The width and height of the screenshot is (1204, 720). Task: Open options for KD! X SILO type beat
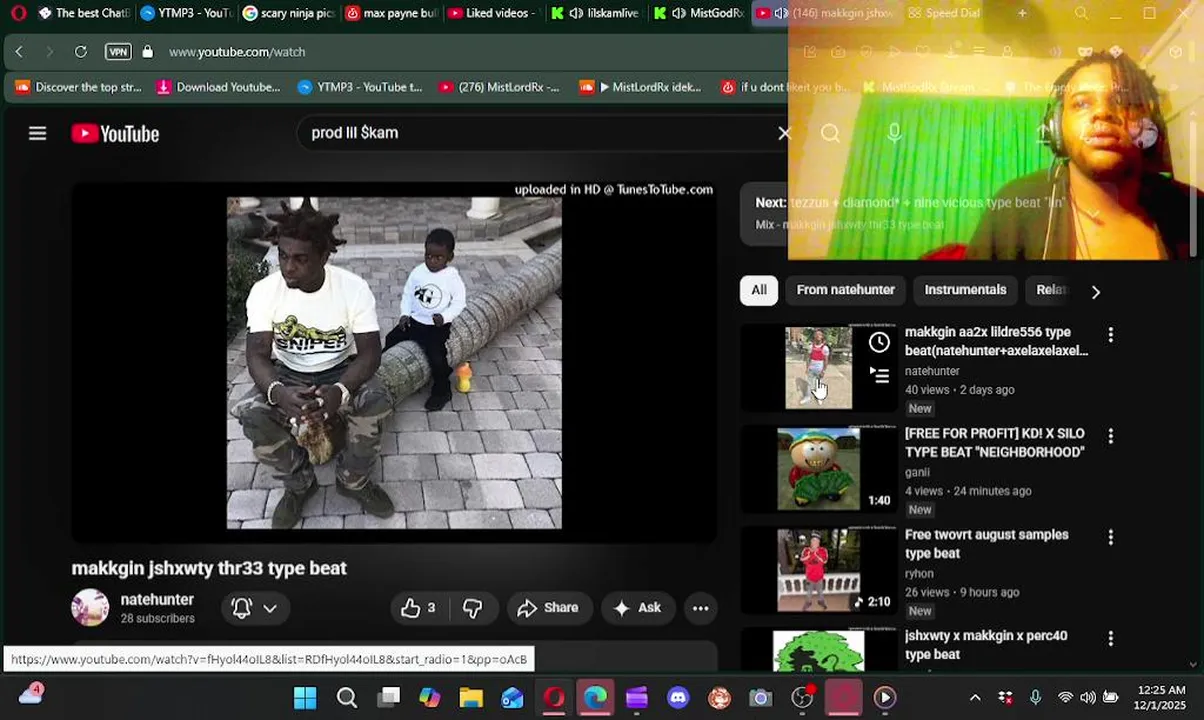pyautogui.click(x=1110, y=436)
